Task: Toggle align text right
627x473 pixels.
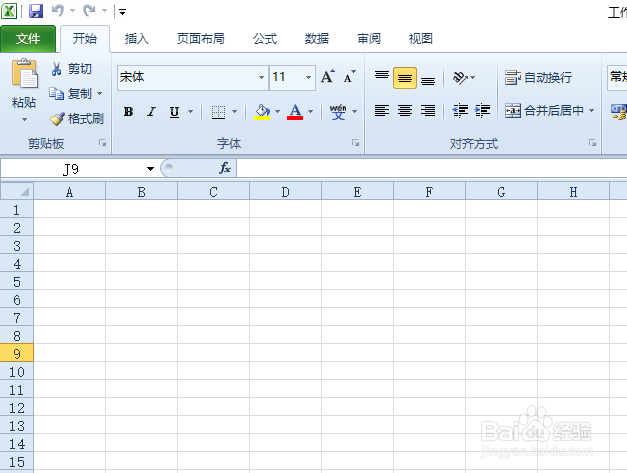Action: [428, 110]
